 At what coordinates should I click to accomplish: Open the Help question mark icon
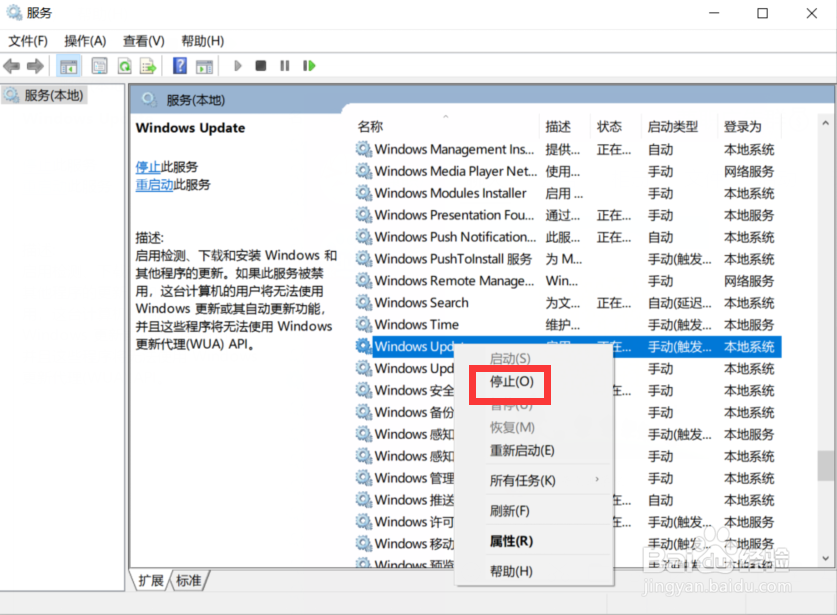180,66
